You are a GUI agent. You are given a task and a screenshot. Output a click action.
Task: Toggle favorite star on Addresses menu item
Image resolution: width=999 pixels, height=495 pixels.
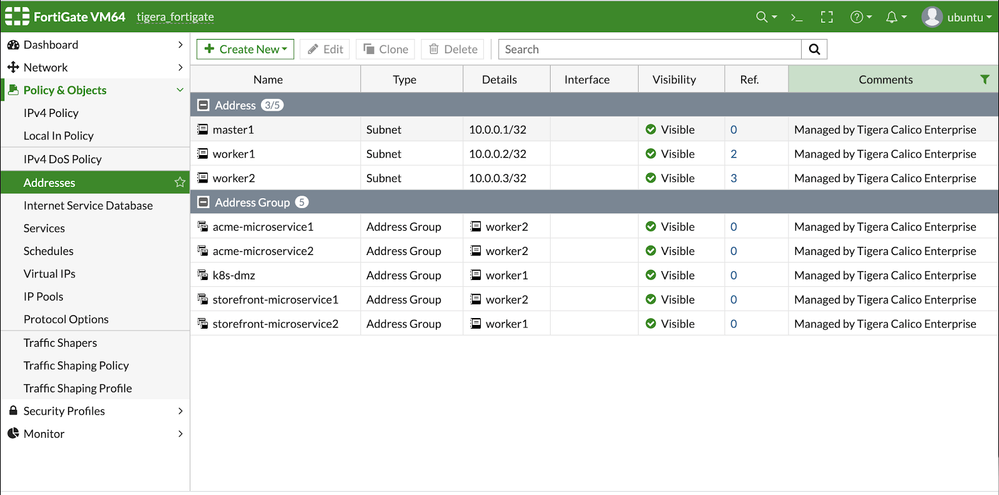click(179, 183)
